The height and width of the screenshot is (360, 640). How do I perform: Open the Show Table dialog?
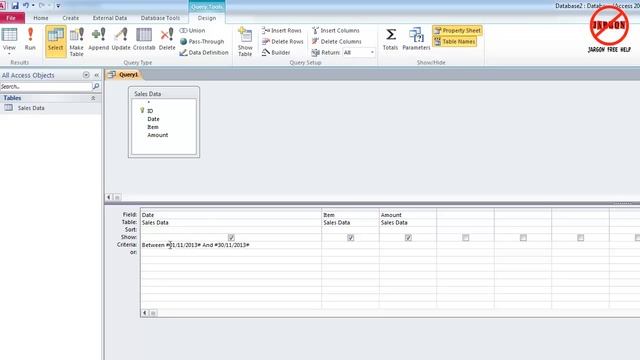pyautogui.click(x=245, y=42)
